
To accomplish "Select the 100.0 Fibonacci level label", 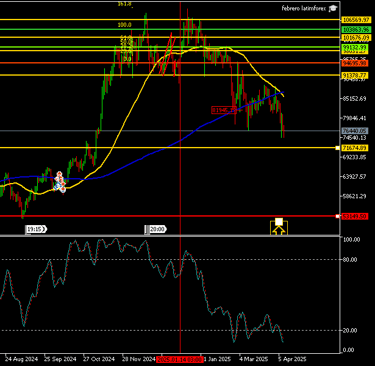I will point(124,25).
